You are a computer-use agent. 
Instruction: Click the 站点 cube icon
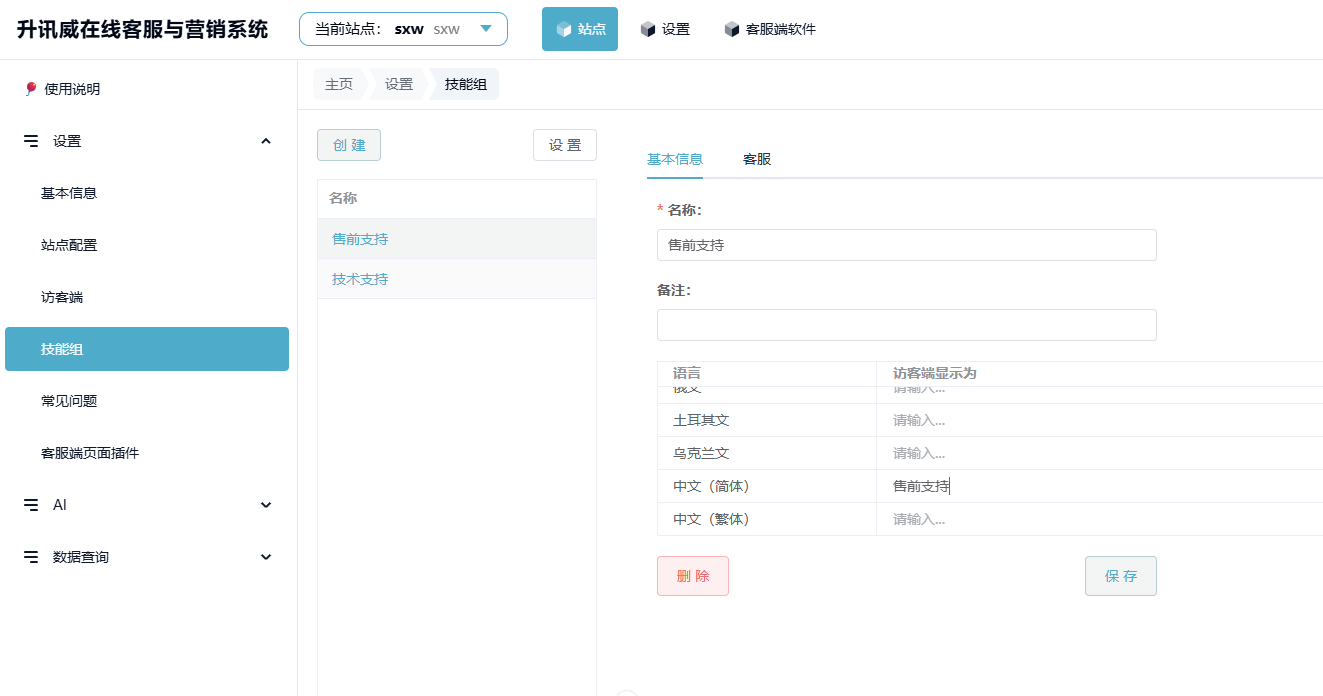[x=564, y=29]
